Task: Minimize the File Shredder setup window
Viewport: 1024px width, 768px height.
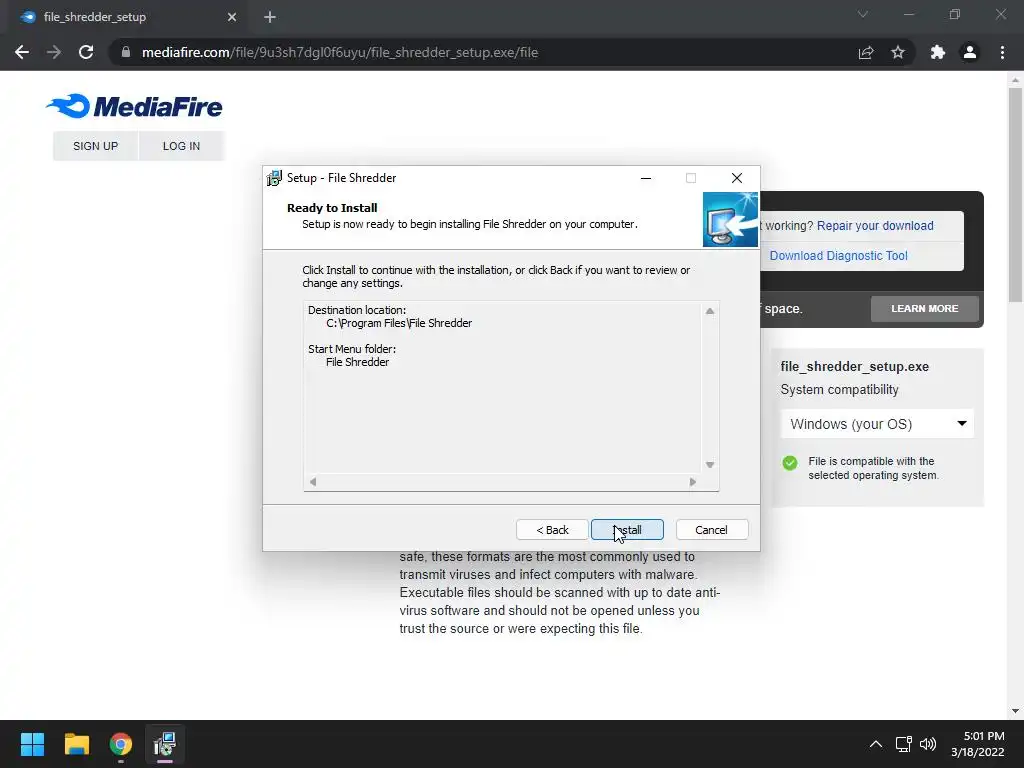Action: point(646,178)
